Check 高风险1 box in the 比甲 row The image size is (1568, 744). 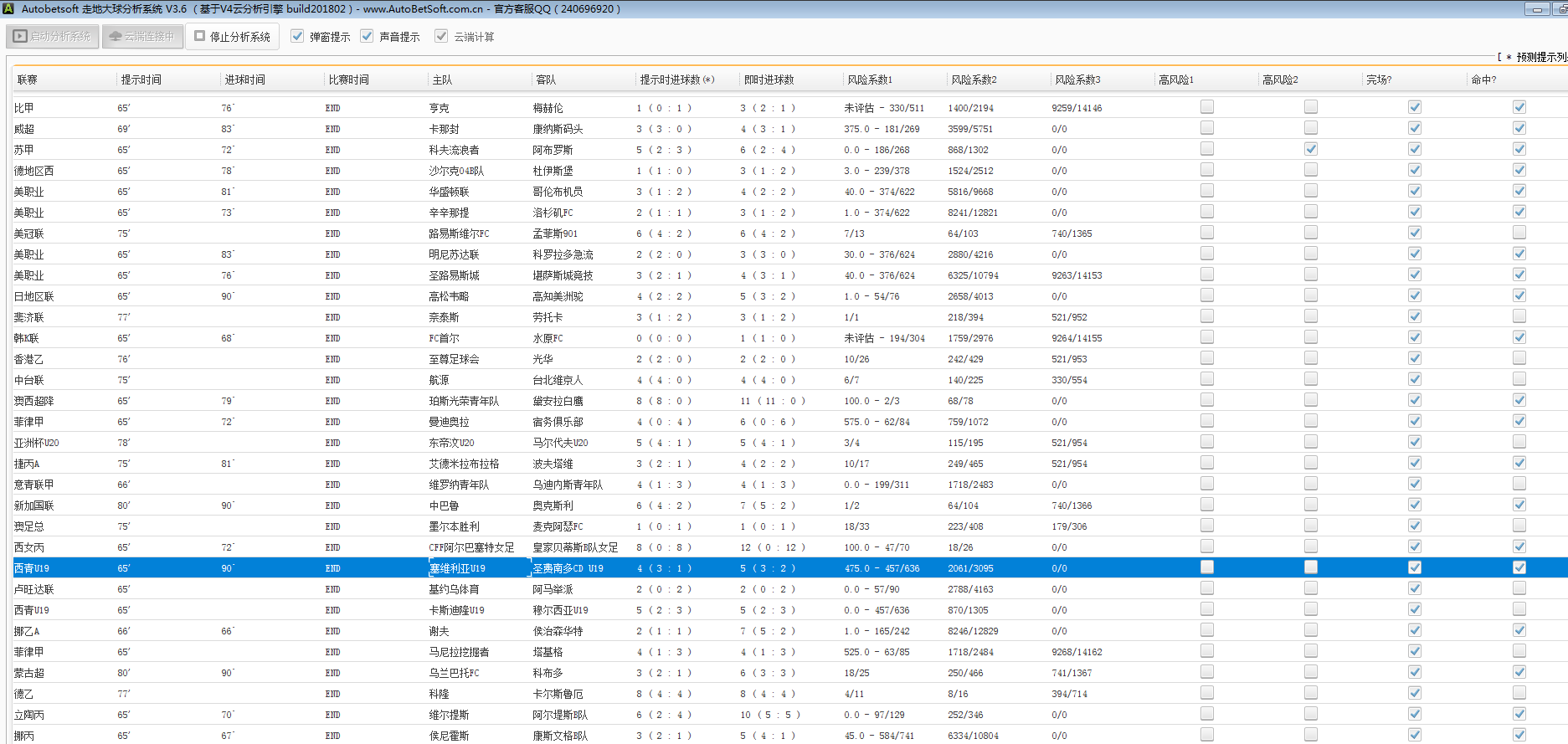point(1206,107)
